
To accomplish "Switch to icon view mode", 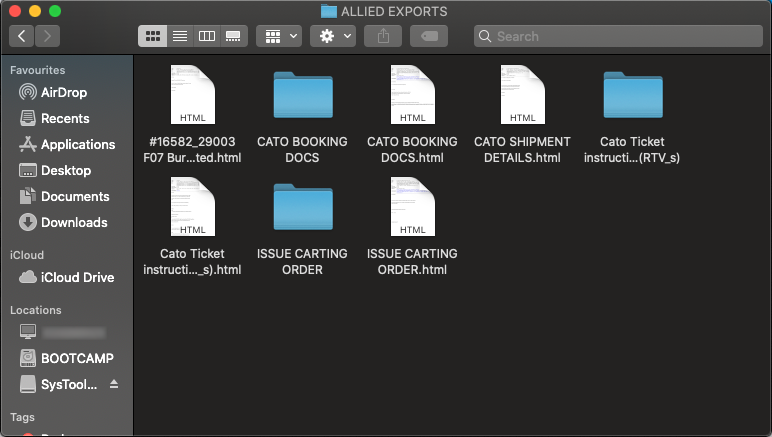I will 153,36.
